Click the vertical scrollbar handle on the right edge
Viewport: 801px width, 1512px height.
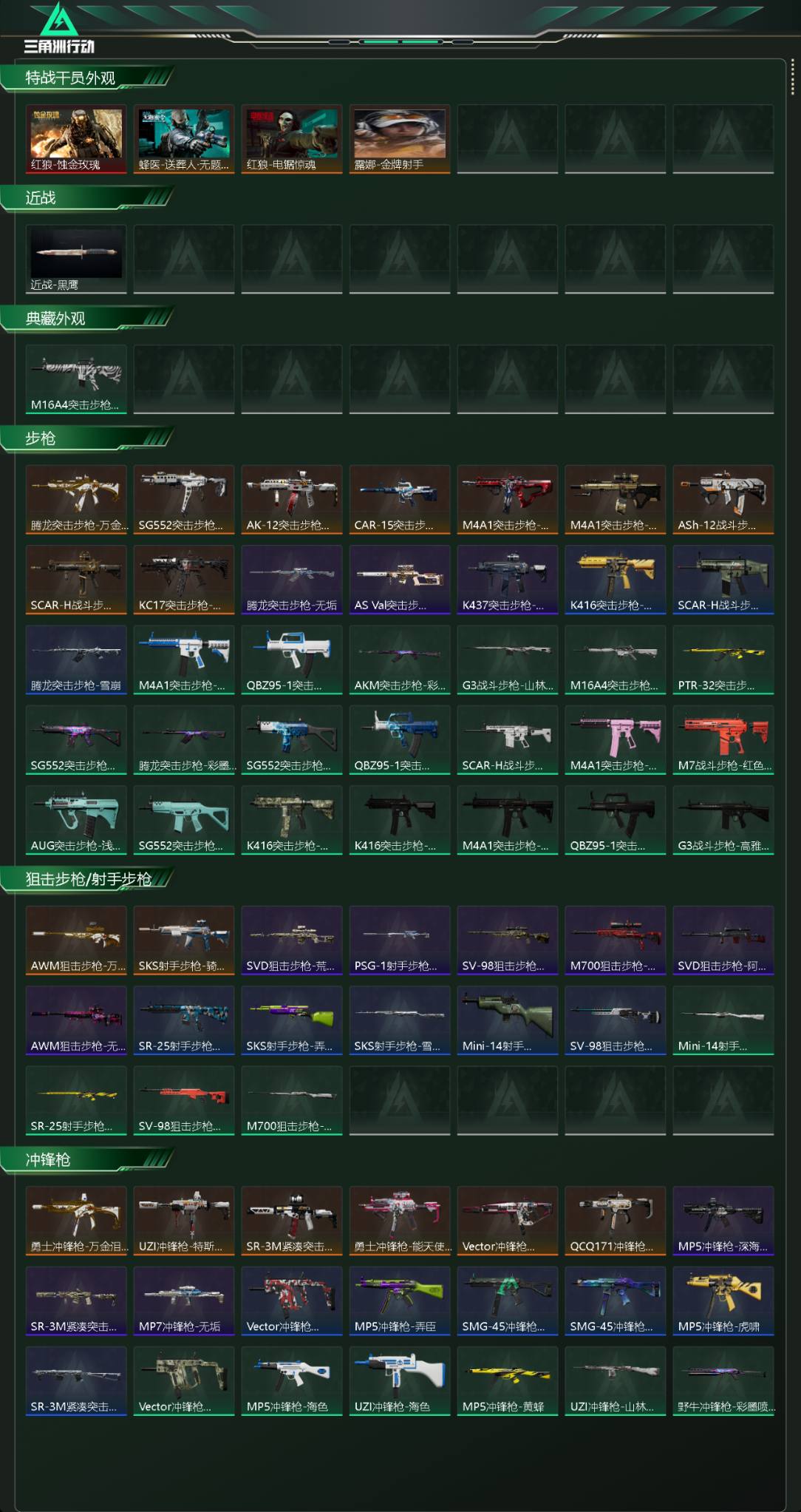792,78
